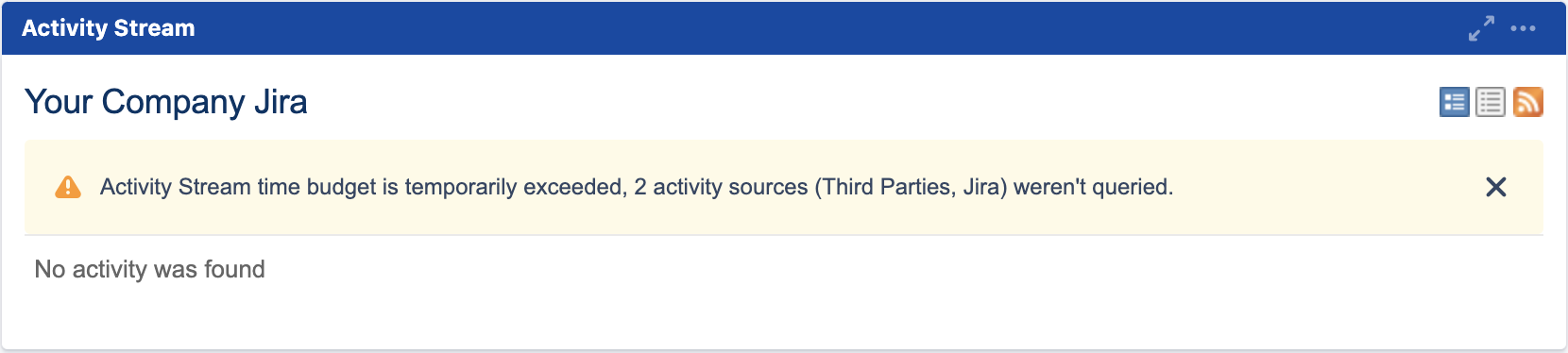
Task: Activate the blue detailed view icon
Action: (x=1454, y=102)
